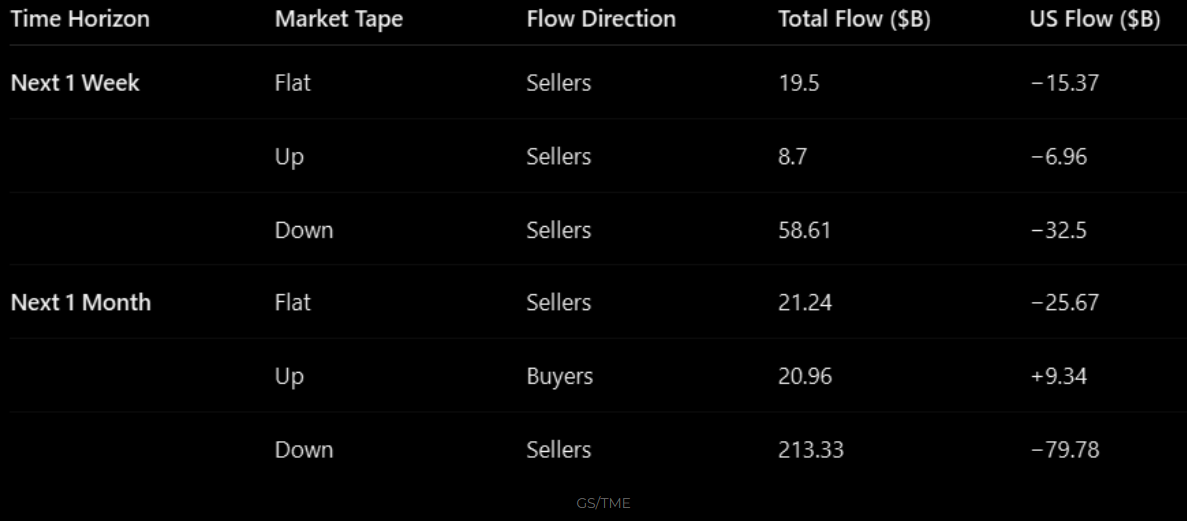Click the 8.7 total flow value
Image resolution: width=1187 pixels, height=521 pixels.
795,157
